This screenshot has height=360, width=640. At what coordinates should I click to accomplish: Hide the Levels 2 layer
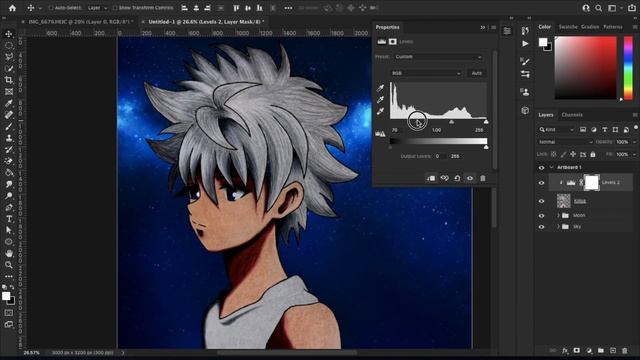click(542, 183)
